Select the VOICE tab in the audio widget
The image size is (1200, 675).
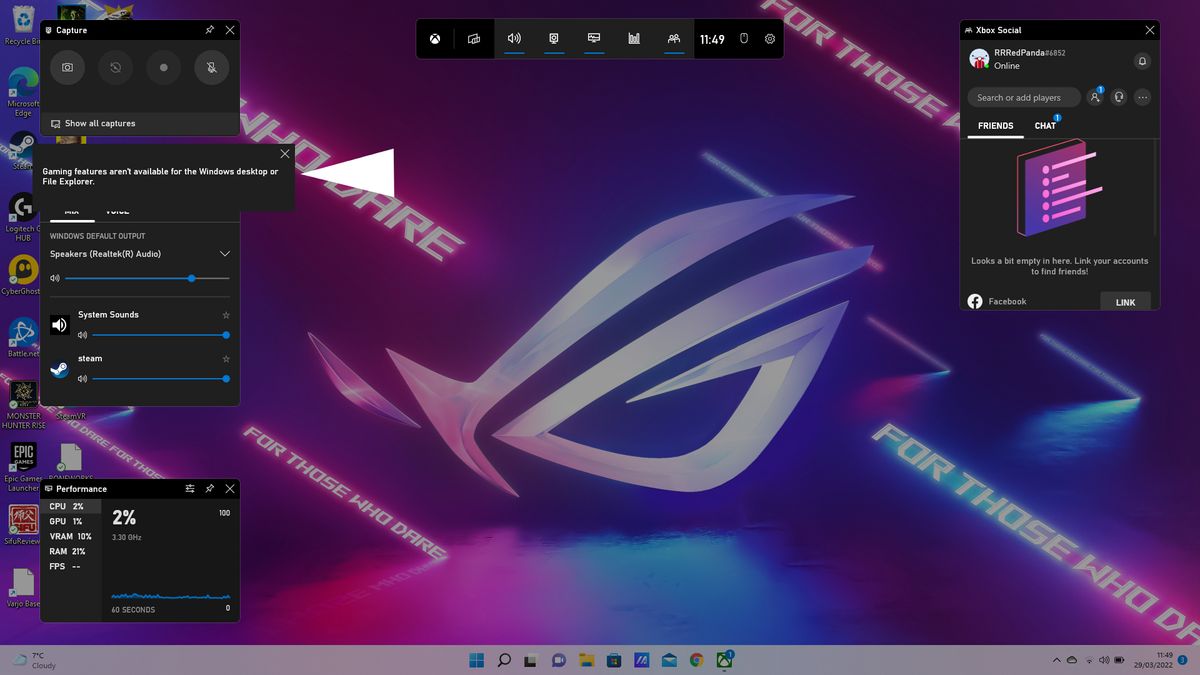[x=117, y=211]
